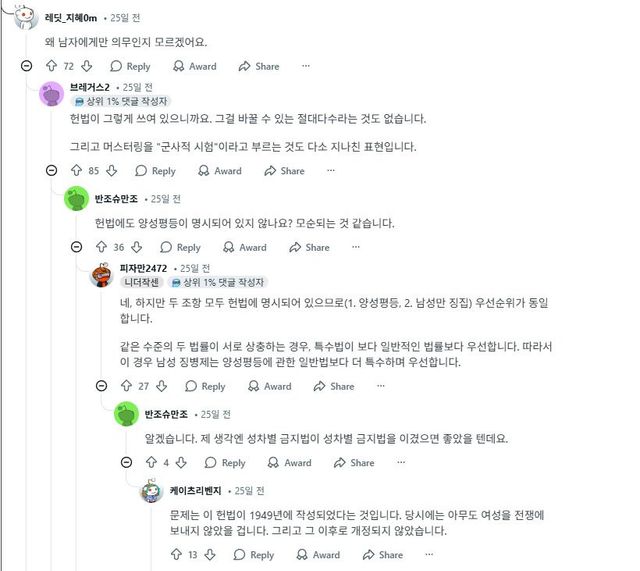Downvote the 레딧_지혜0m comment
Image resolution: width=640 pixels, height=571 pixels.
coord(87,66)
